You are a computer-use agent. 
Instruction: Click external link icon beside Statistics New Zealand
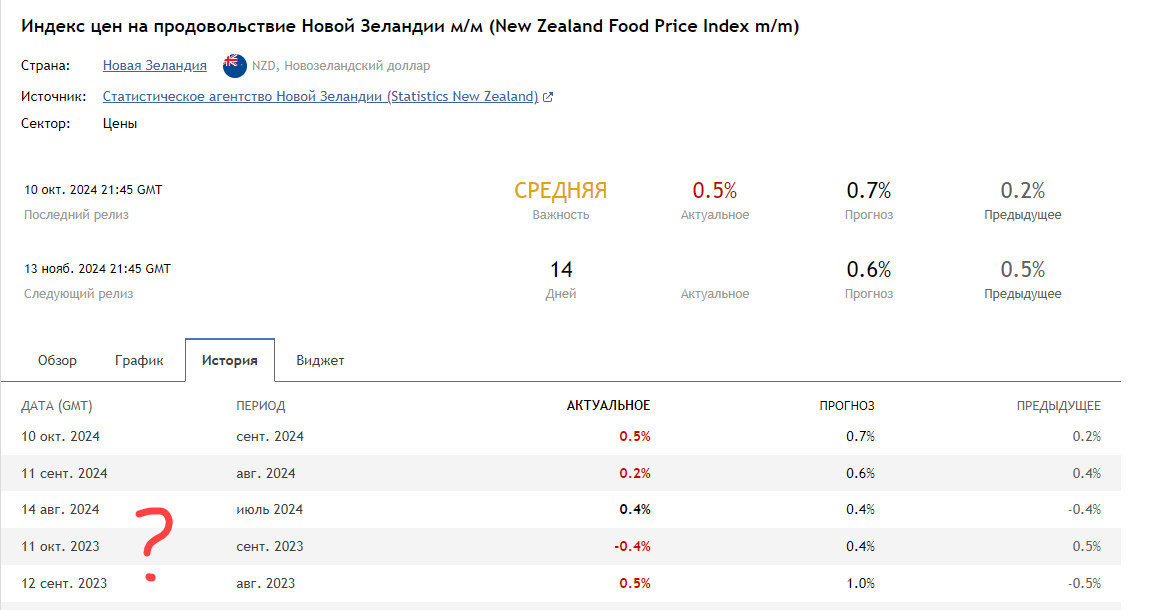tap(548, 97)
